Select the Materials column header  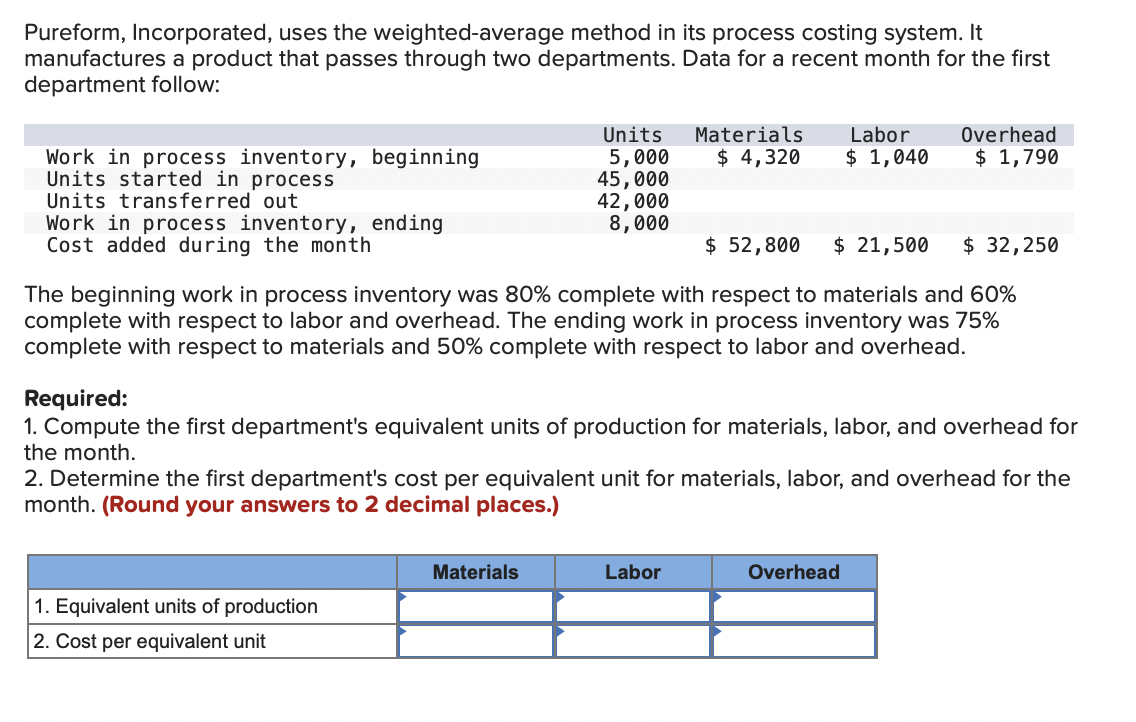click(475, 572)
